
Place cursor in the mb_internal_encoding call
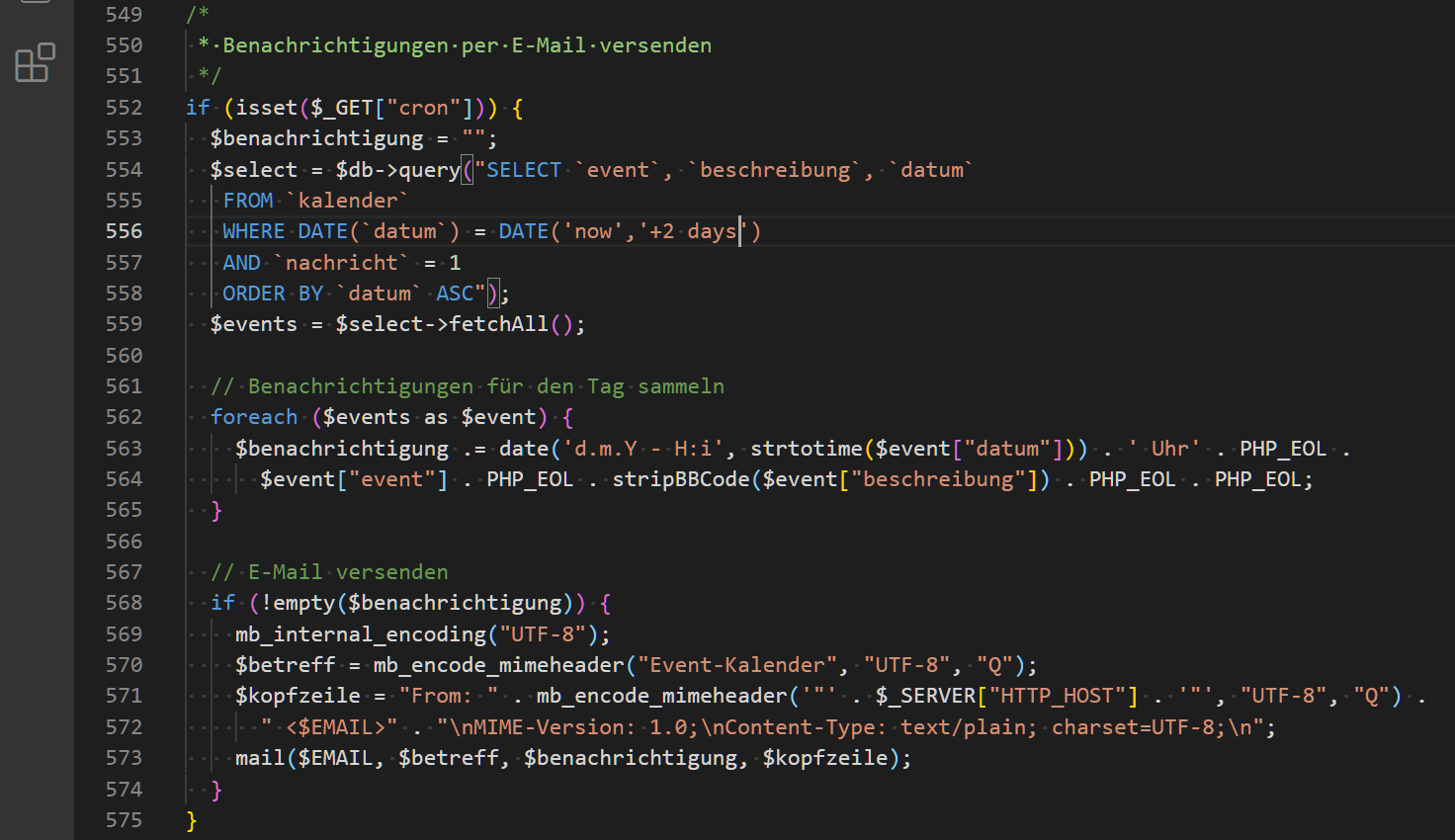click(361, 634)
